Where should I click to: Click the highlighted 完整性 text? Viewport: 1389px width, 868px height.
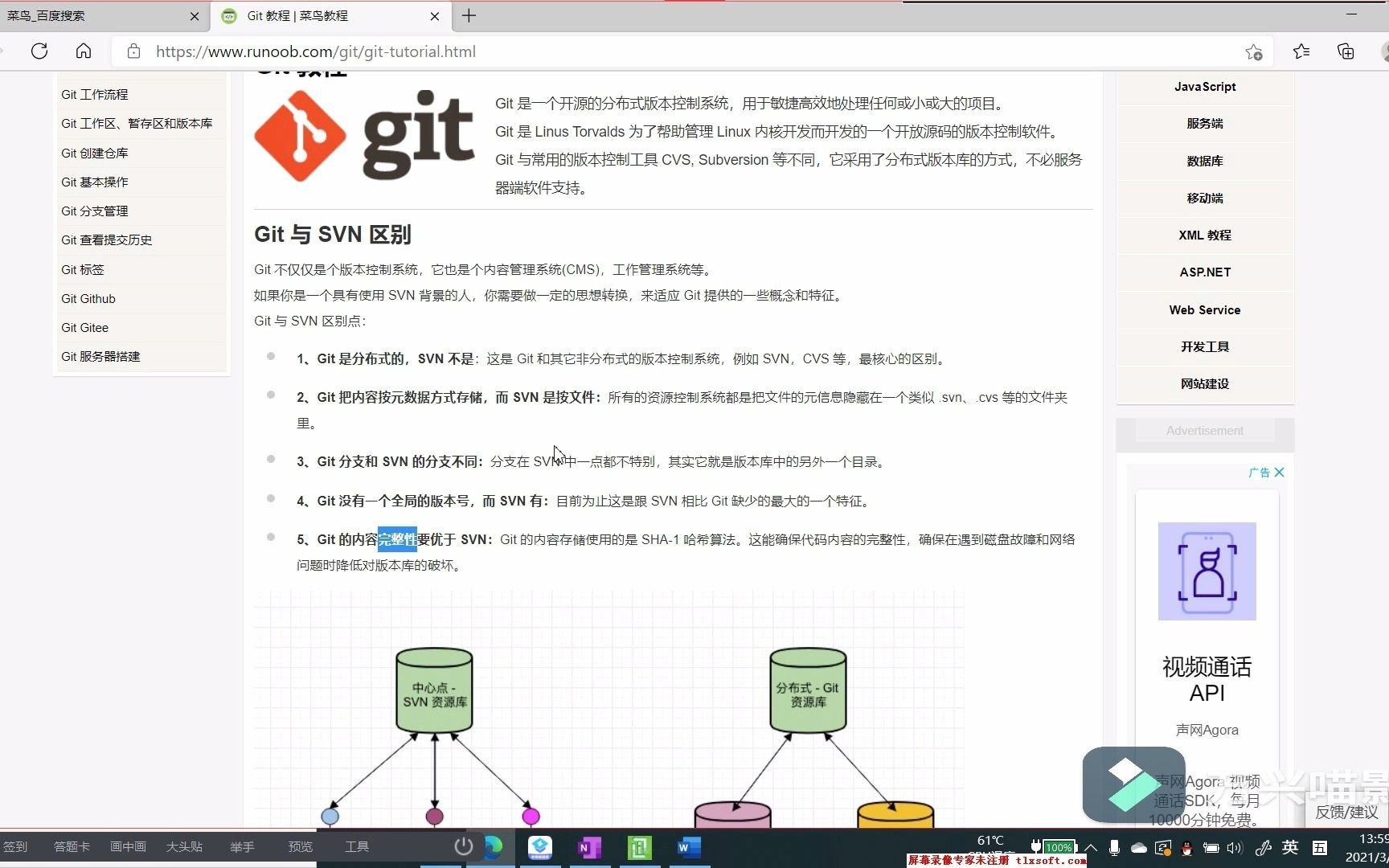pos(397,539)
